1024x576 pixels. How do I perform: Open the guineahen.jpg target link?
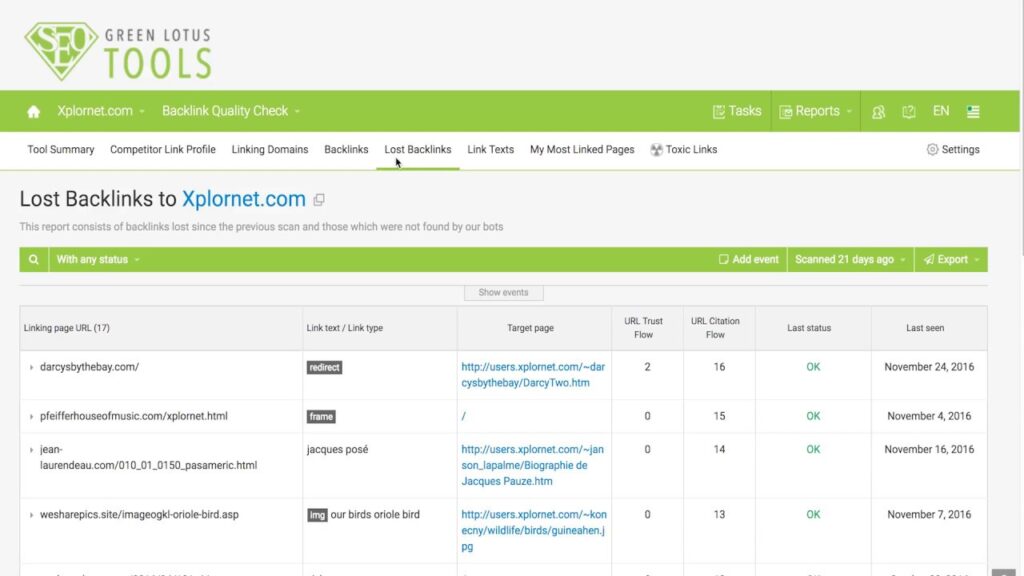534,530
